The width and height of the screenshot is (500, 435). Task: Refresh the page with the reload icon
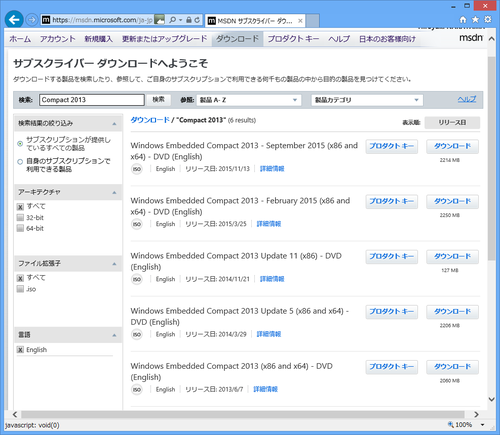tap(197, 20)
